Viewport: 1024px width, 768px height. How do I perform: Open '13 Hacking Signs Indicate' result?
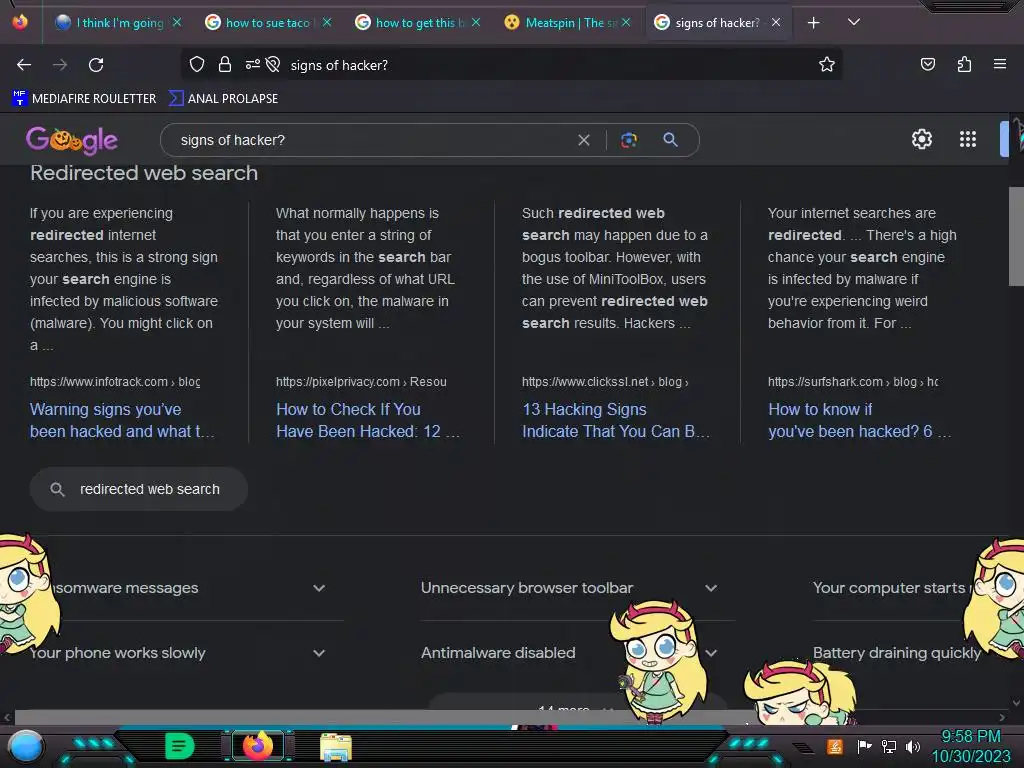pos(616,420)
